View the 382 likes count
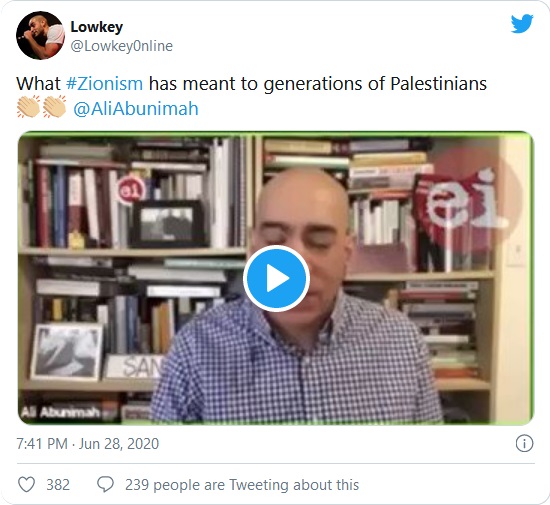 coord(58,485)
